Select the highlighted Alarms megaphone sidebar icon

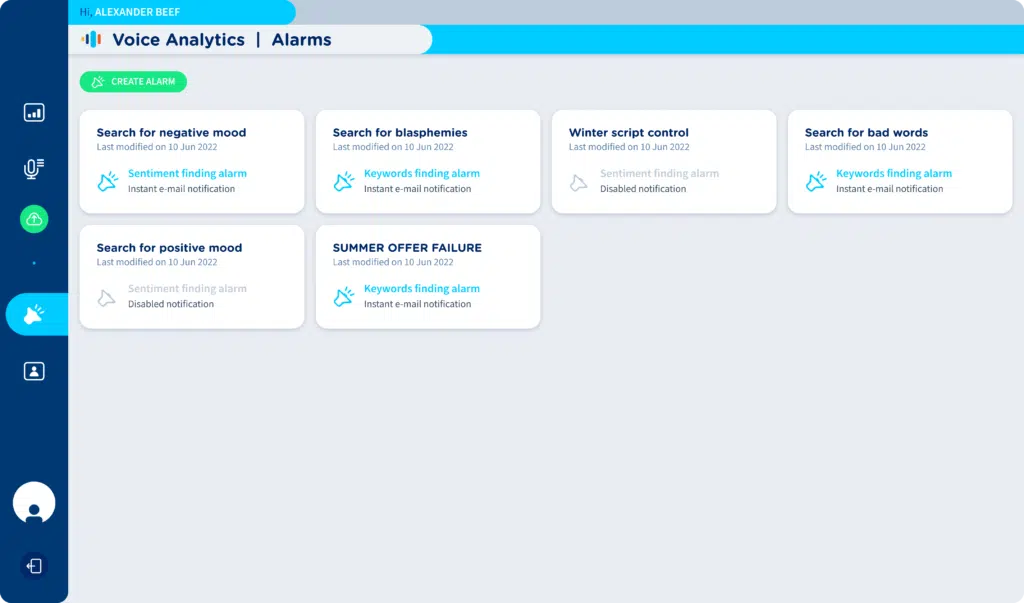pos(34,313)
